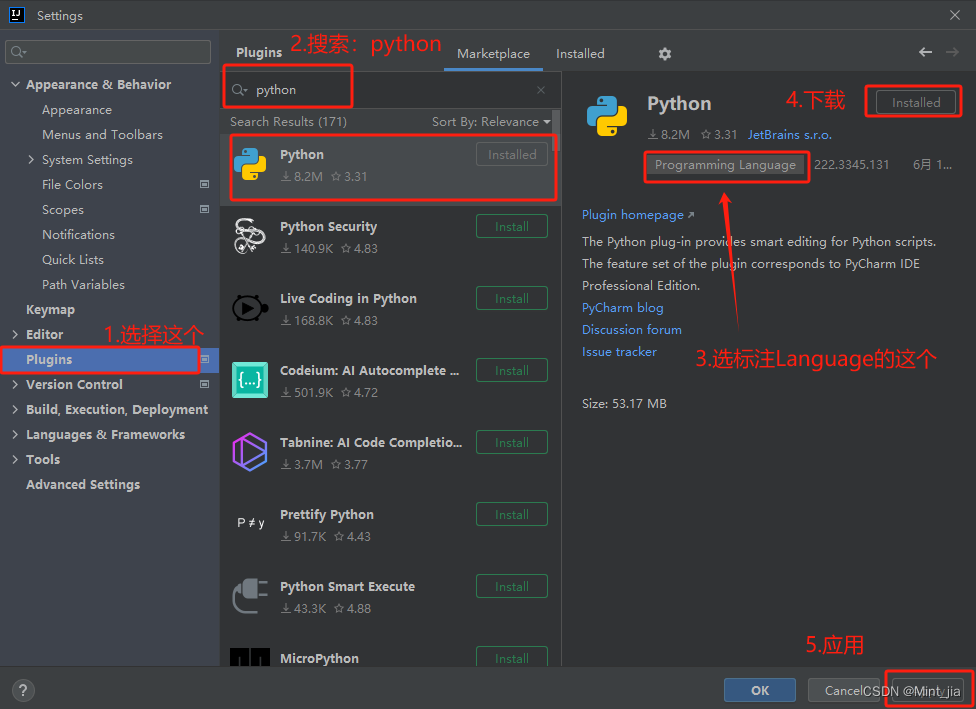Switch to the Installed tab
This screenshot has height=709, width=976.
point(580,54)
